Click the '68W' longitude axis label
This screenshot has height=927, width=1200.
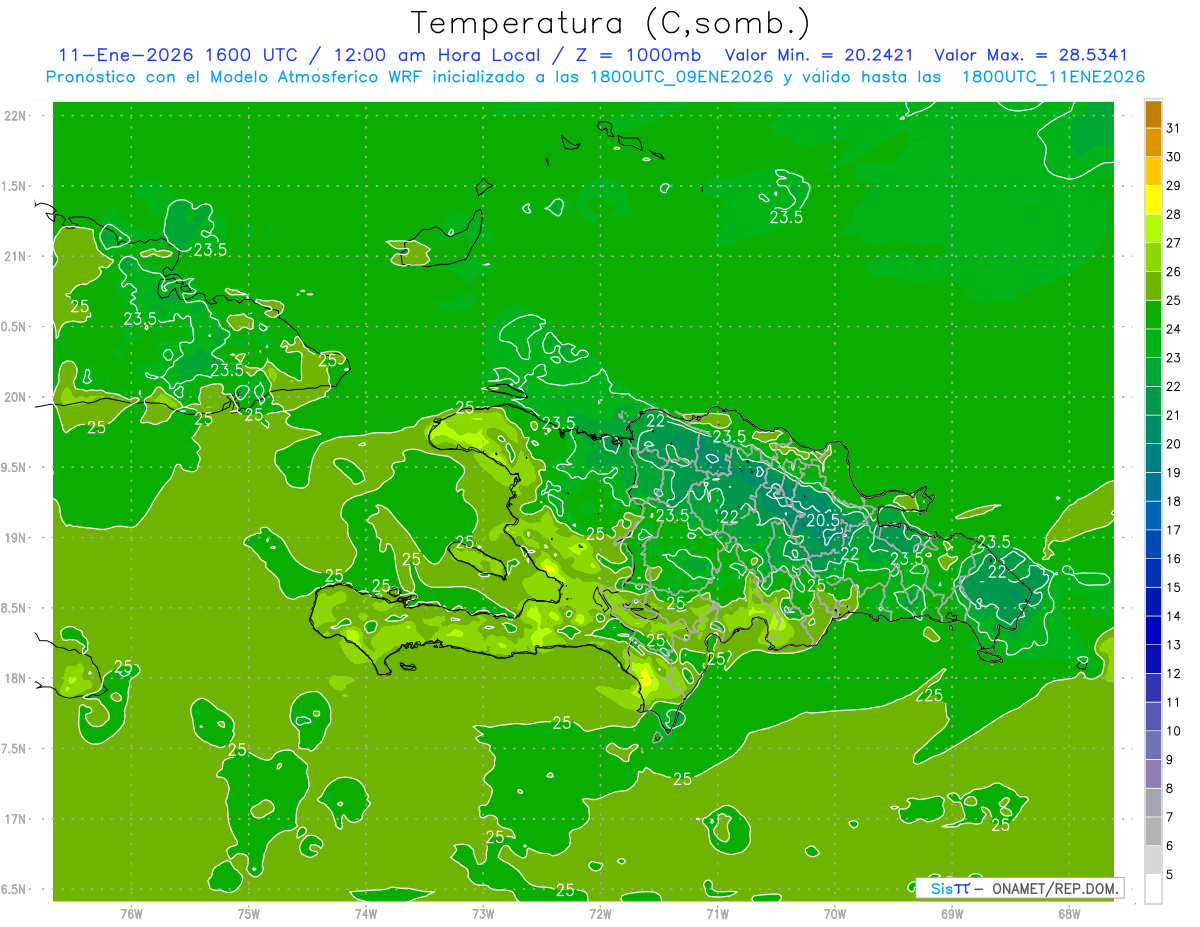tap(1069, 913)
